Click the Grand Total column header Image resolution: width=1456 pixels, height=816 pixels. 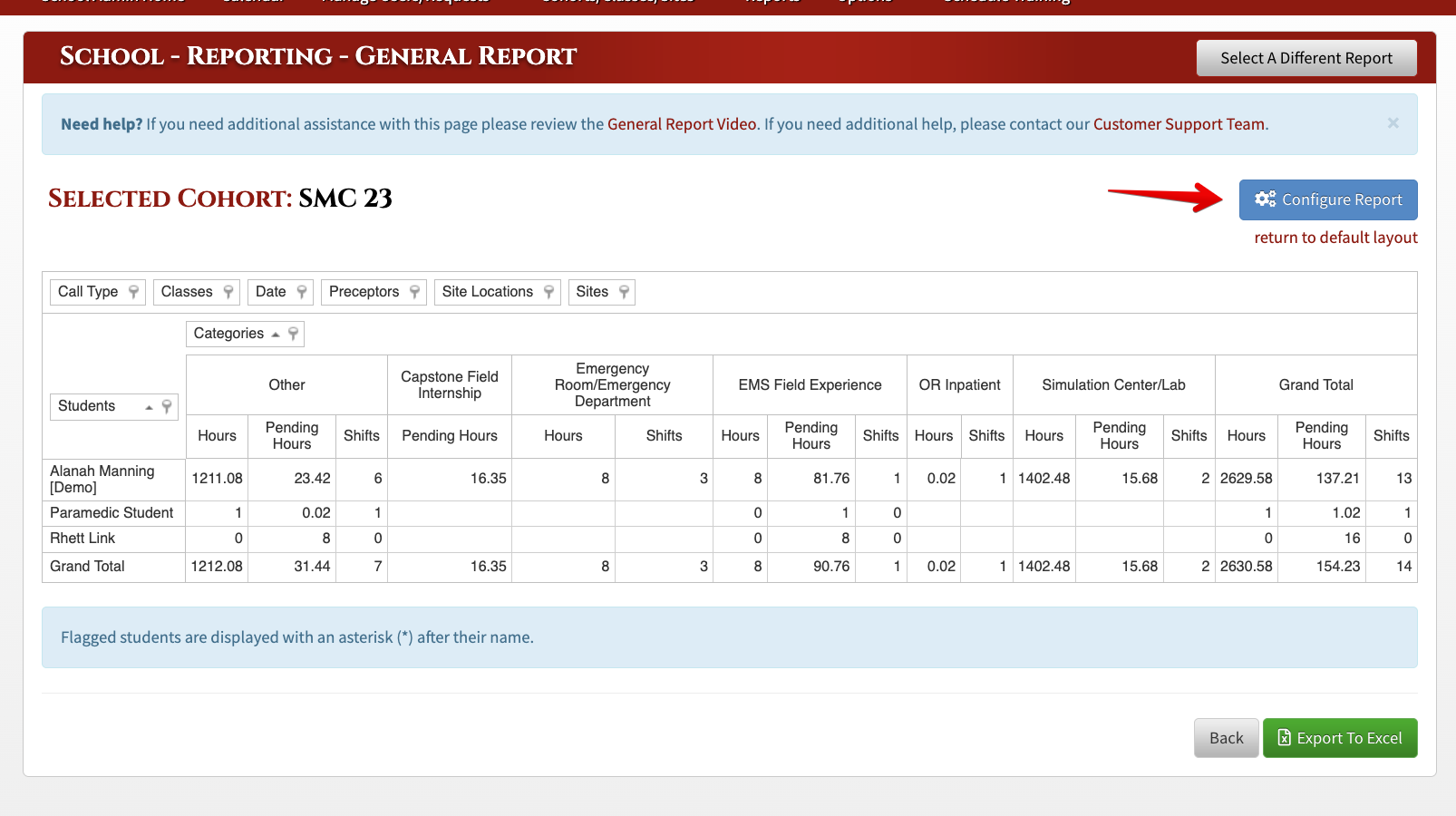(1316, 385)
